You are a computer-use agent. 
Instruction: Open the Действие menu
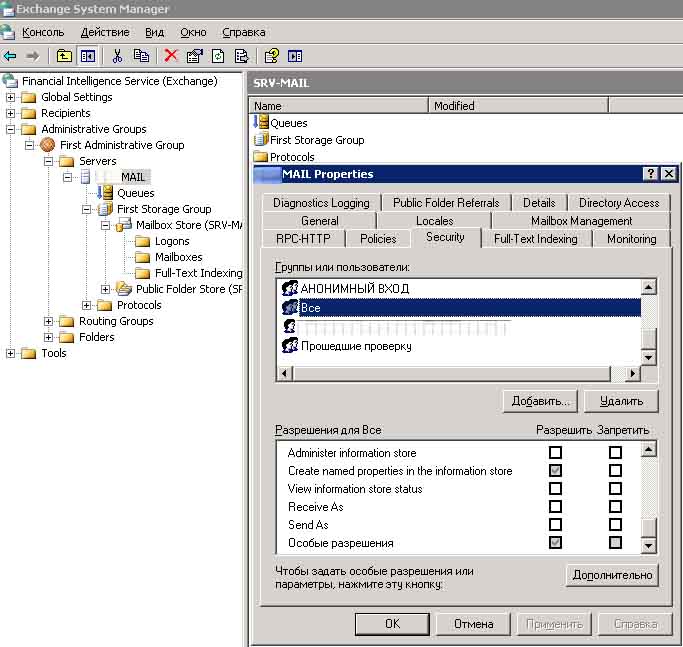point(104,32)
